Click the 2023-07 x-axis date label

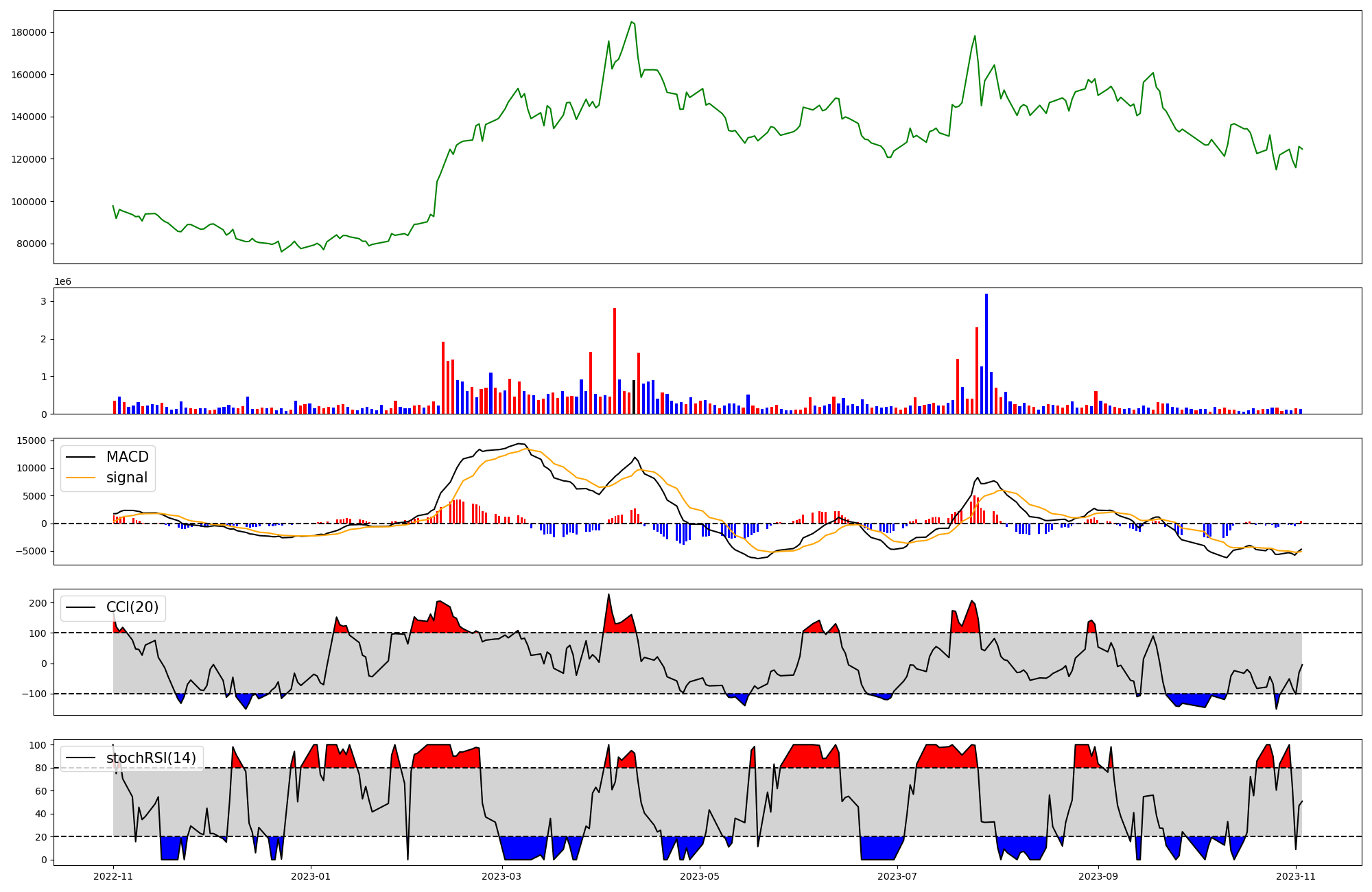(897, 876)
